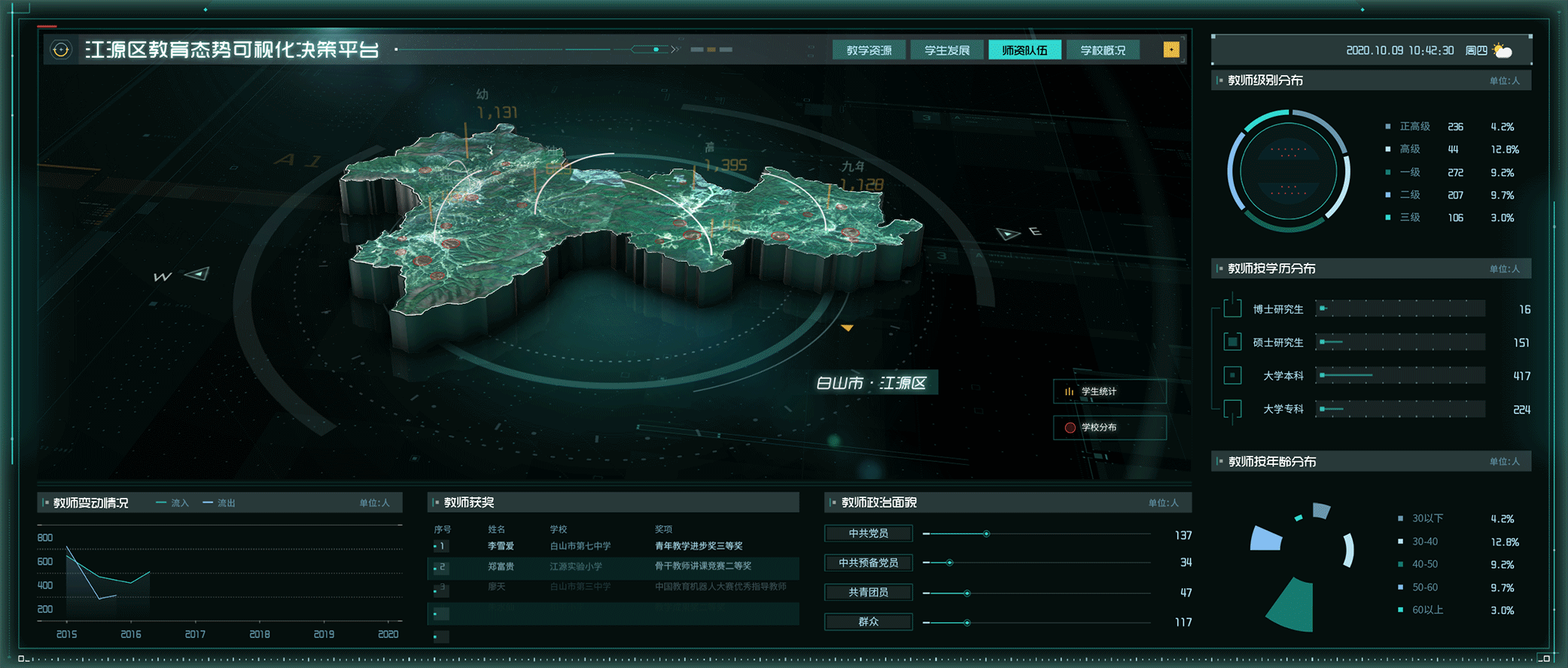Image resolution: width=1568 pixels, height=668 pixels.
Task: Click the 教师按学历分布 panel title
Action: [x=1271, y=269]
